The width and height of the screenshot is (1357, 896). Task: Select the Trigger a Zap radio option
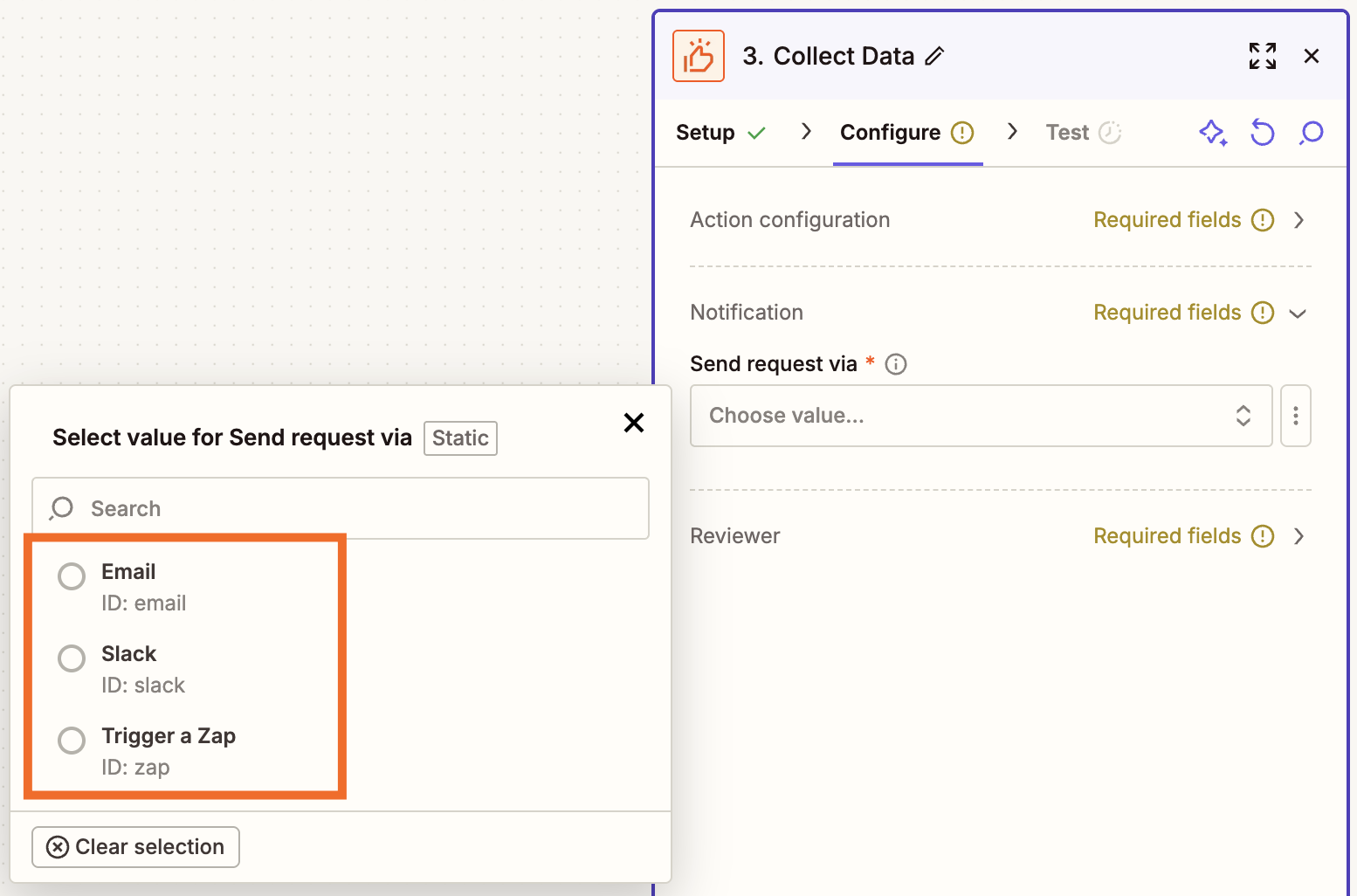click(x=72, y=741)
